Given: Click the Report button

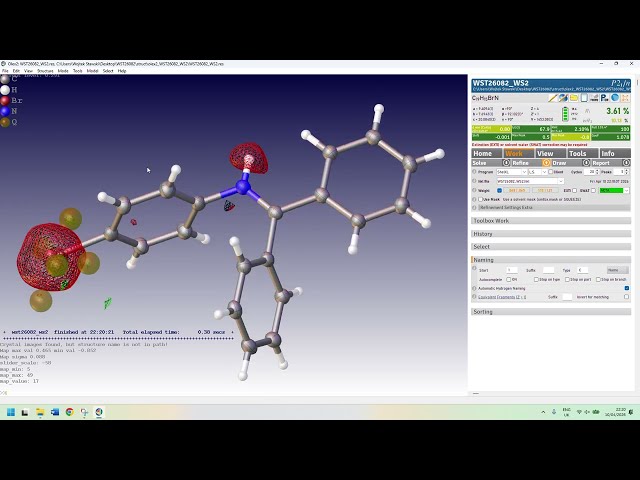Looking at the screenshot, I should coord(607,163).
